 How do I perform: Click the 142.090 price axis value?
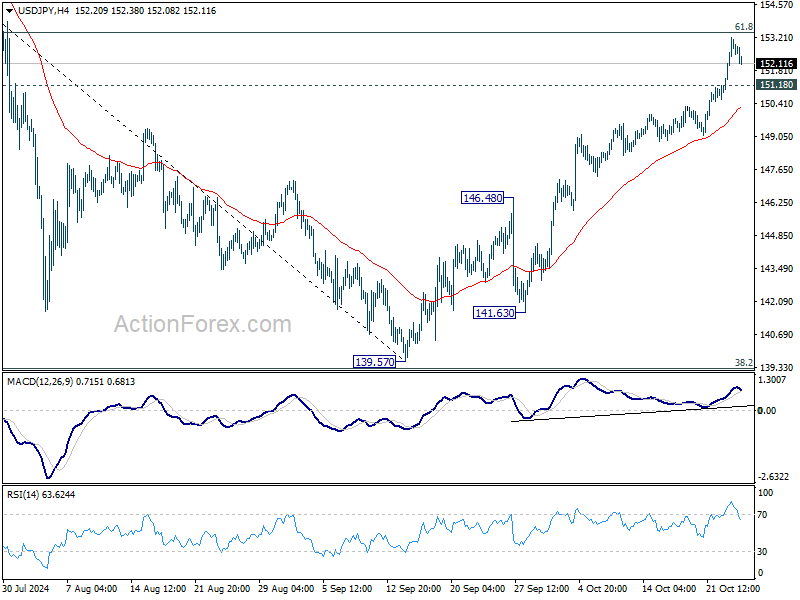click(777, 302)
